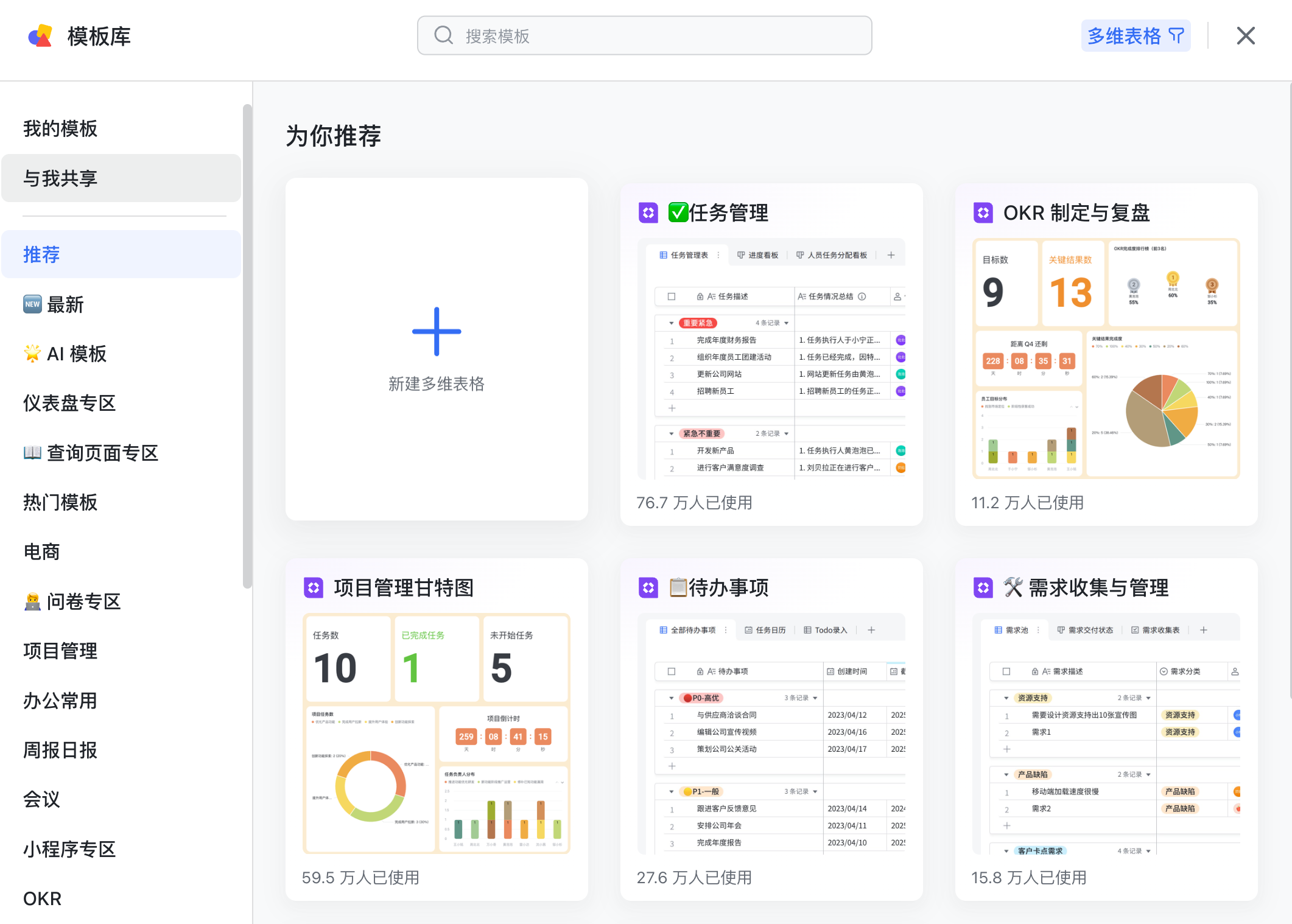Click the template library logo icon

tap(40, 36)
